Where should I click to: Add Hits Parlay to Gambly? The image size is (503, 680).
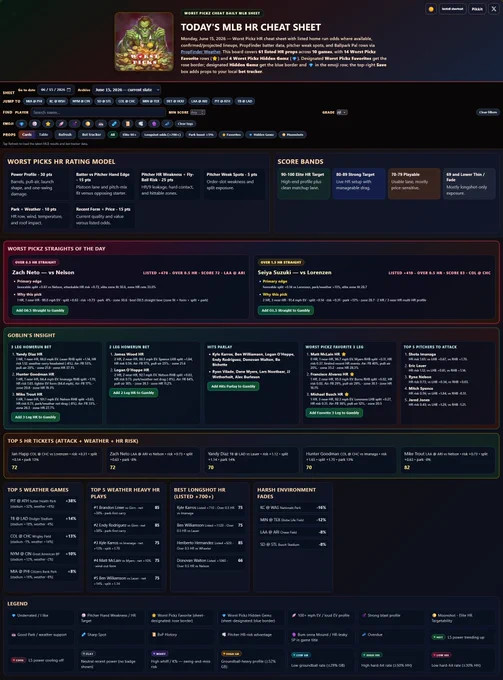click(x=233, y=386)
